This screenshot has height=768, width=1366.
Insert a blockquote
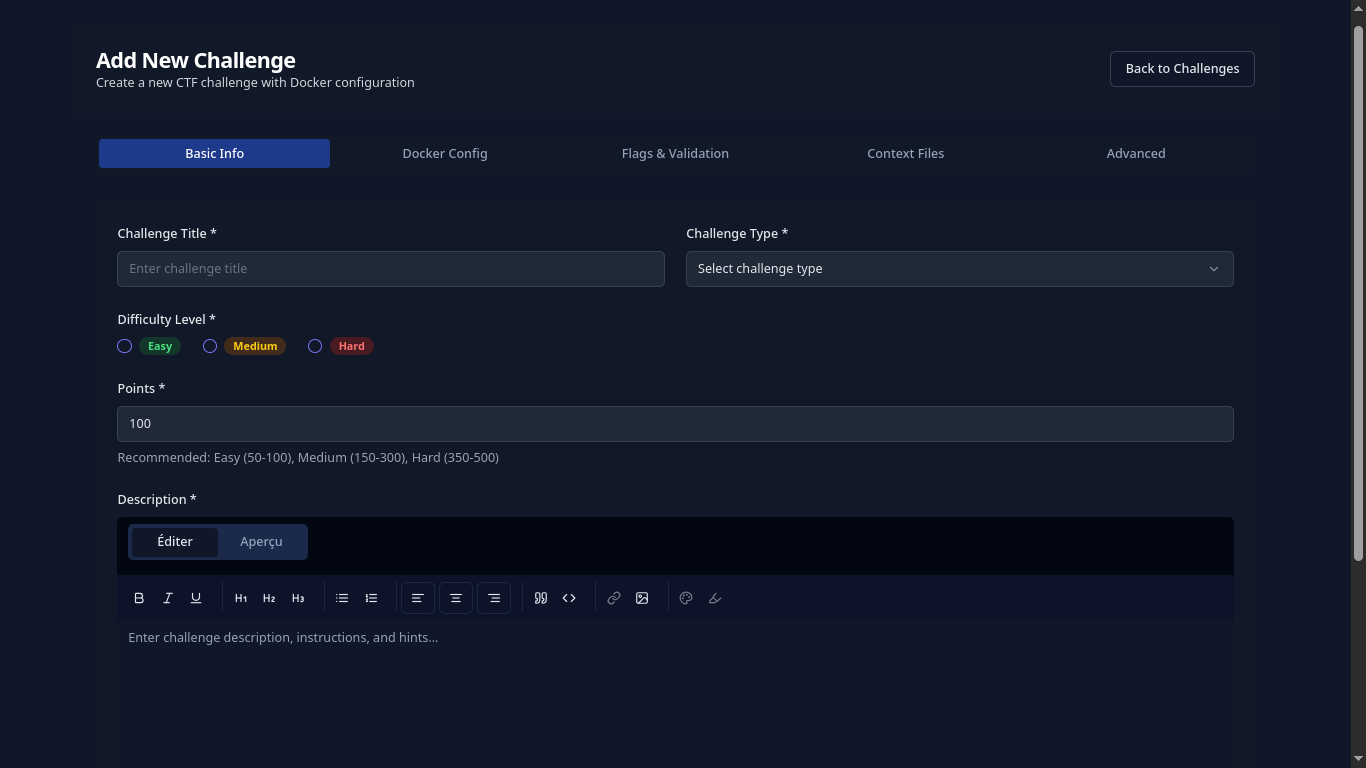(x=541, y=598)
